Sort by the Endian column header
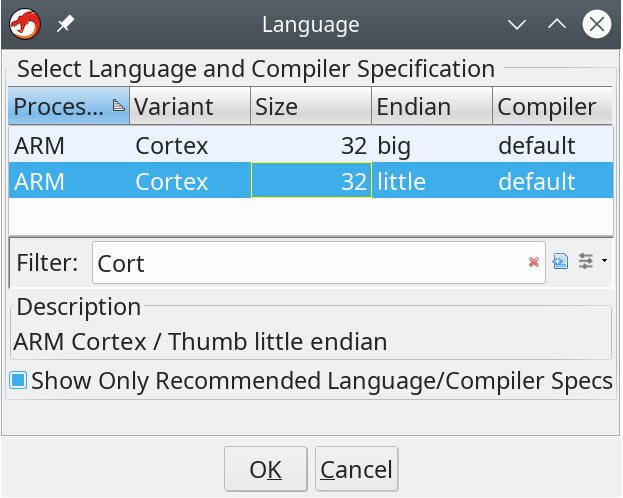Viewport: 623px width, 498px height. (432, 106)
